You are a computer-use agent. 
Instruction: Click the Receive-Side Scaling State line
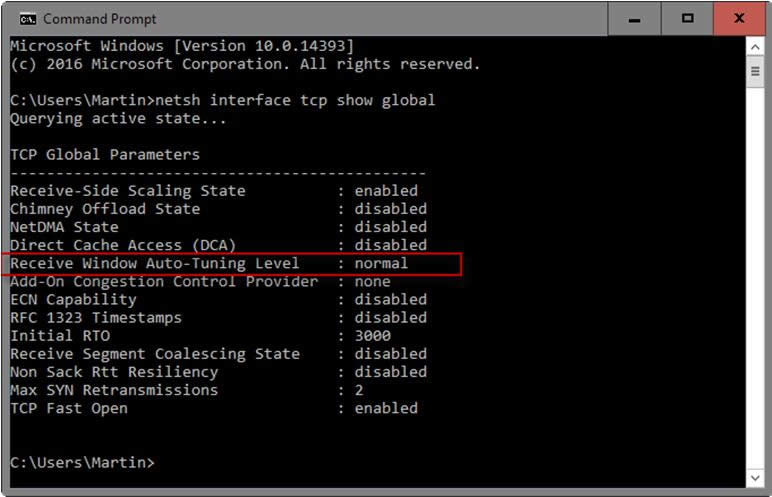pos(213,191)
